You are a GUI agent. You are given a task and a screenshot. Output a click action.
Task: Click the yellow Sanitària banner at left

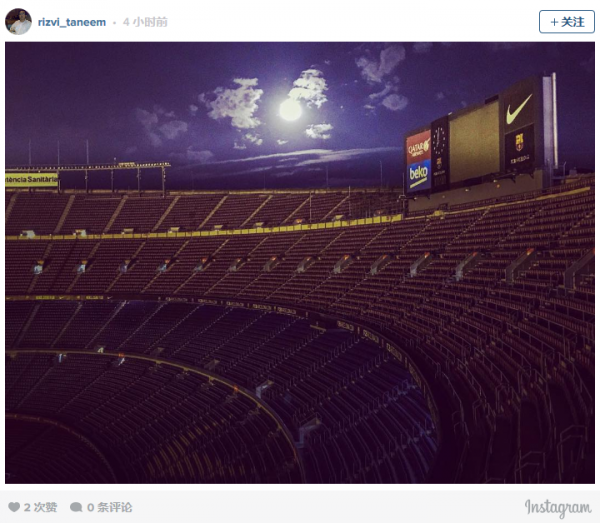pyautogui.click(x=31, y=180)
